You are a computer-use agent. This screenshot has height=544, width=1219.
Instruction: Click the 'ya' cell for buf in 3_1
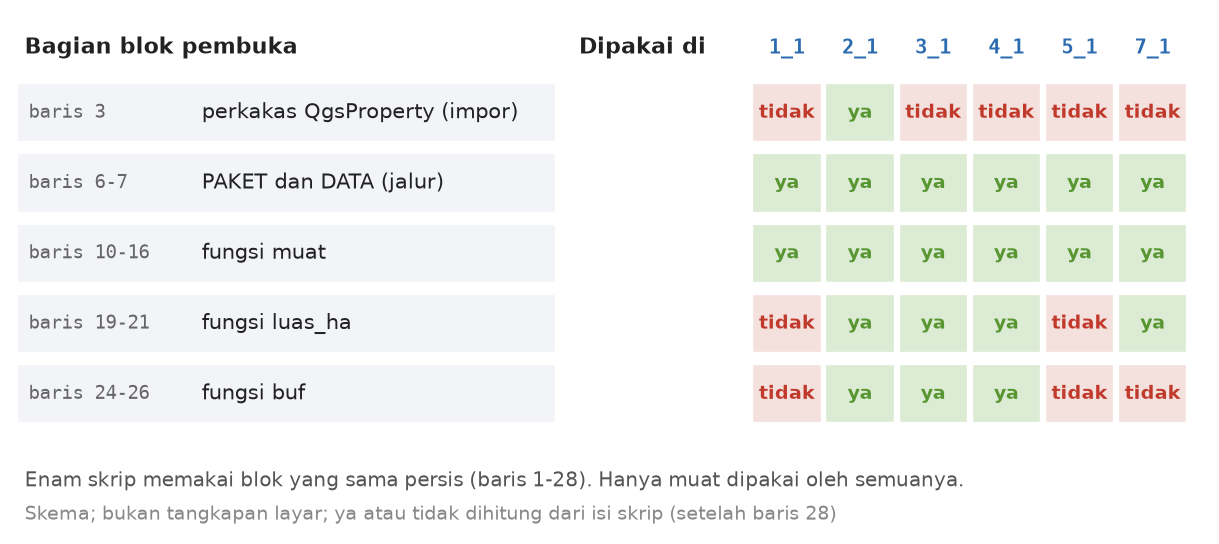coord(933,393)
